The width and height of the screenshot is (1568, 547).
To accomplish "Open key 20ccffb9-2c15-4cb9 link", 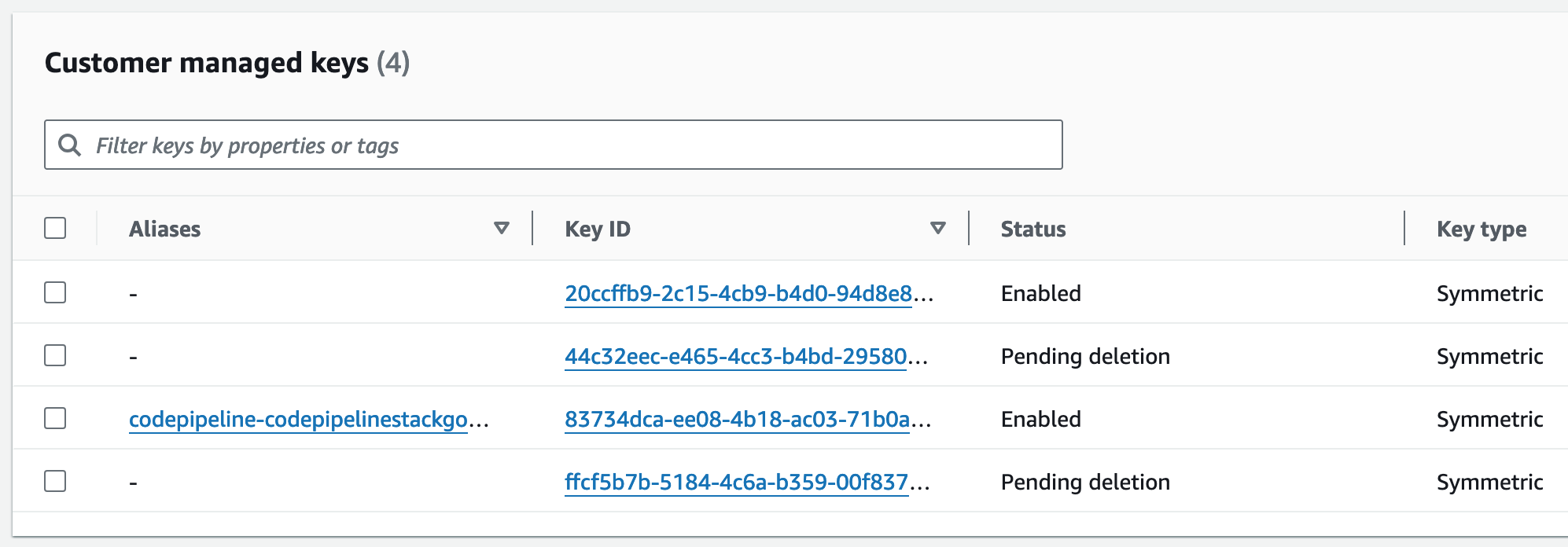I will point(749,293).
